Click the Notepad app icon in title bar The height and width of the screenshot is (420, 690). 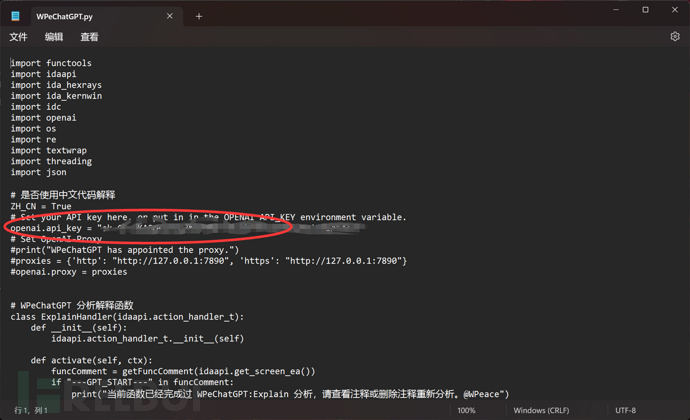point(15,16)
